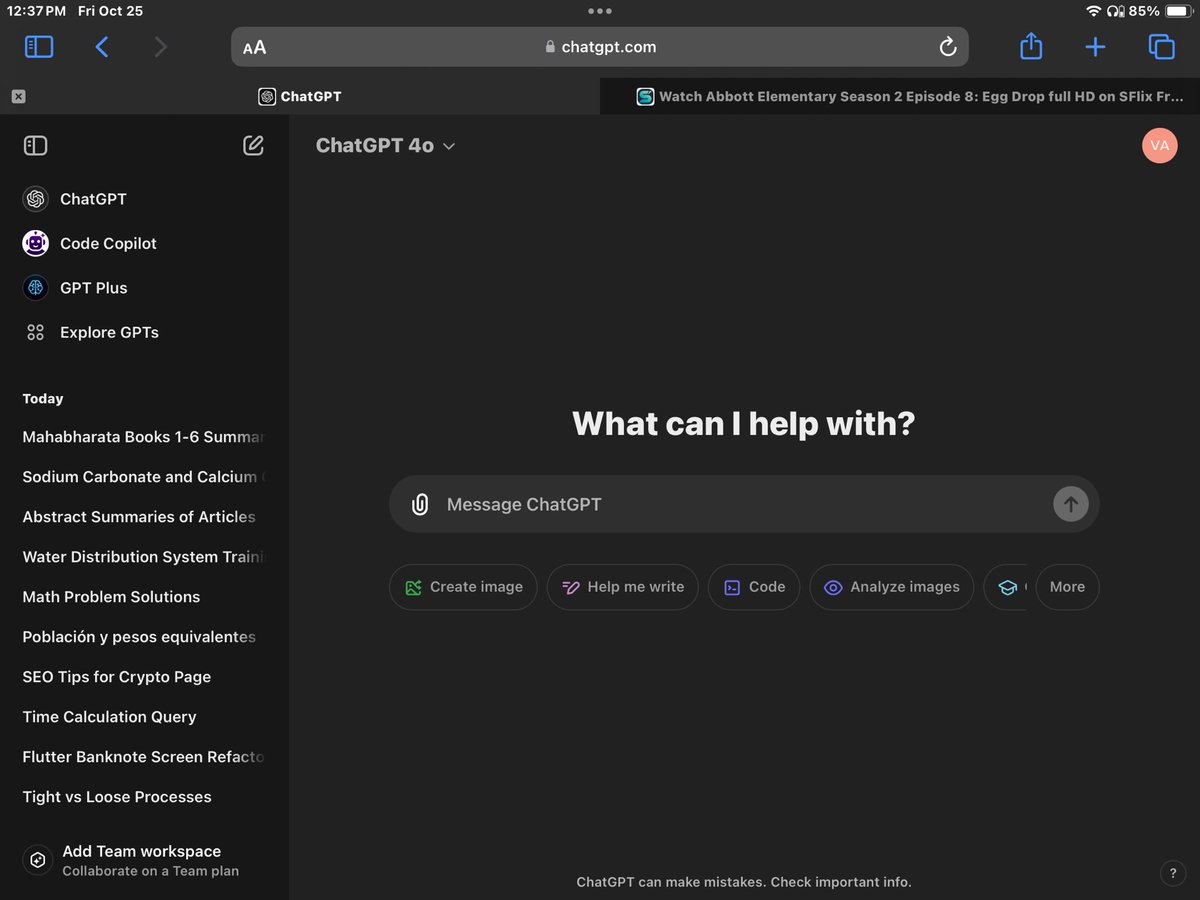Open the help question mark button
Screen dimensions: 1200x900
point(1172,873)
